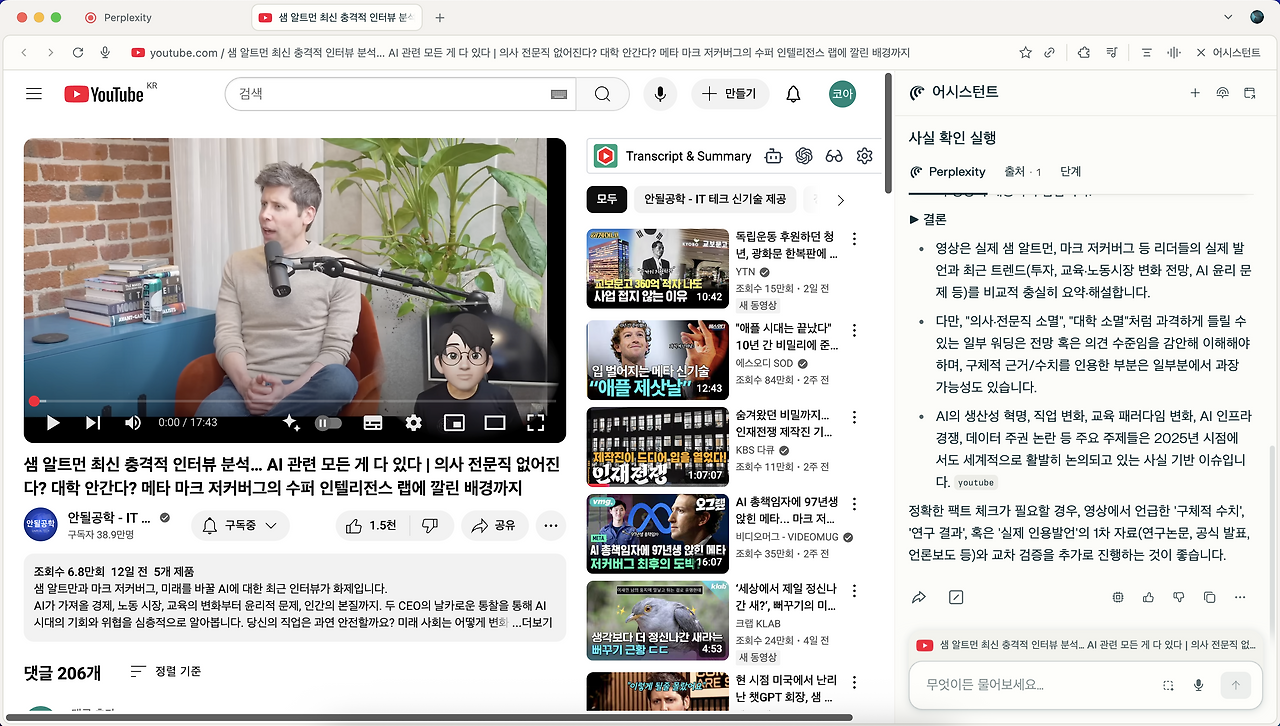Screen dimensions: 1280x726
Task: Click the 만들기 create button
Action: pyautogui.click(x=730, y=94)
